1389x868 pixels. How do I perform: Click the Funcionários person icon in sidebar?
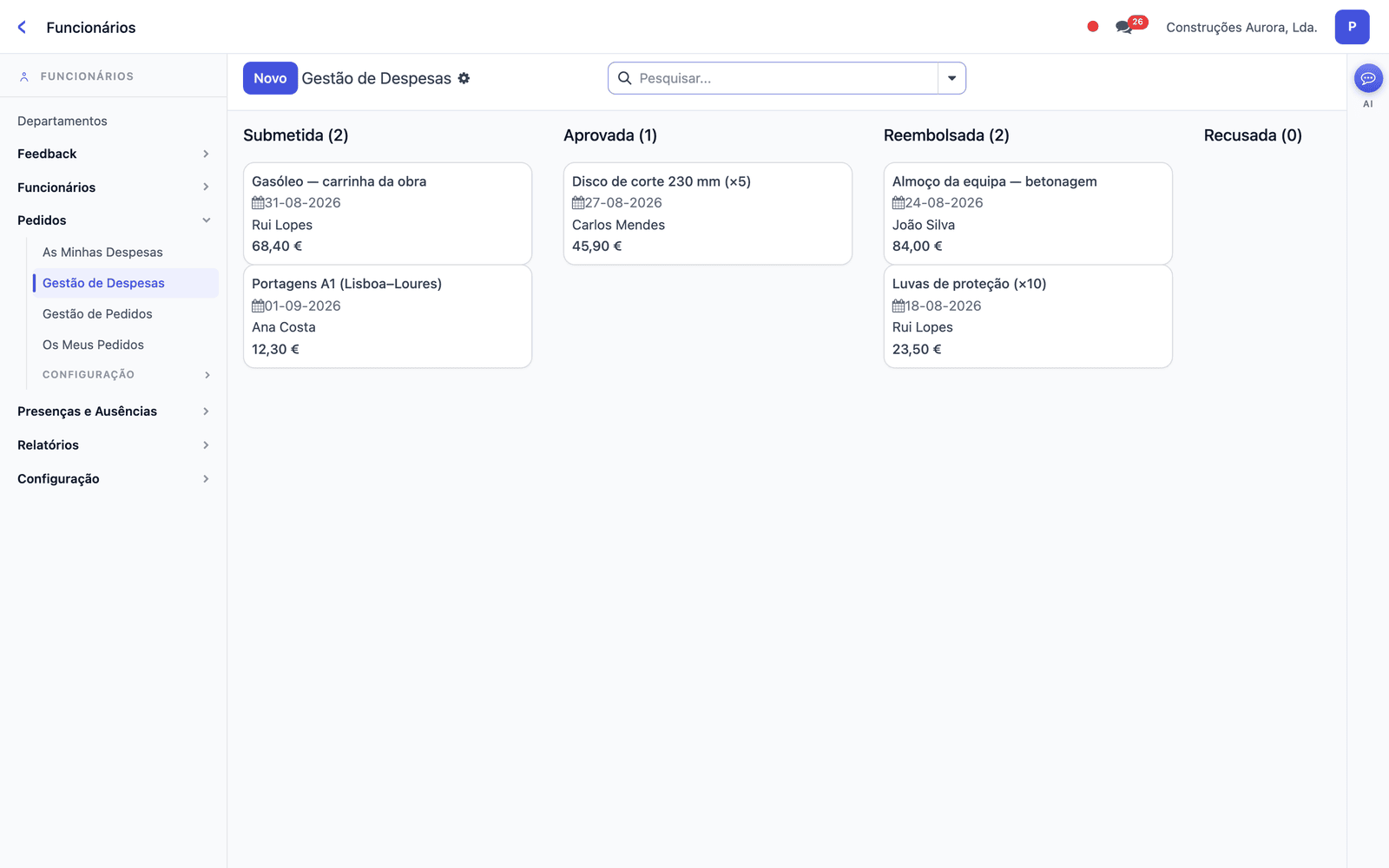24,76
